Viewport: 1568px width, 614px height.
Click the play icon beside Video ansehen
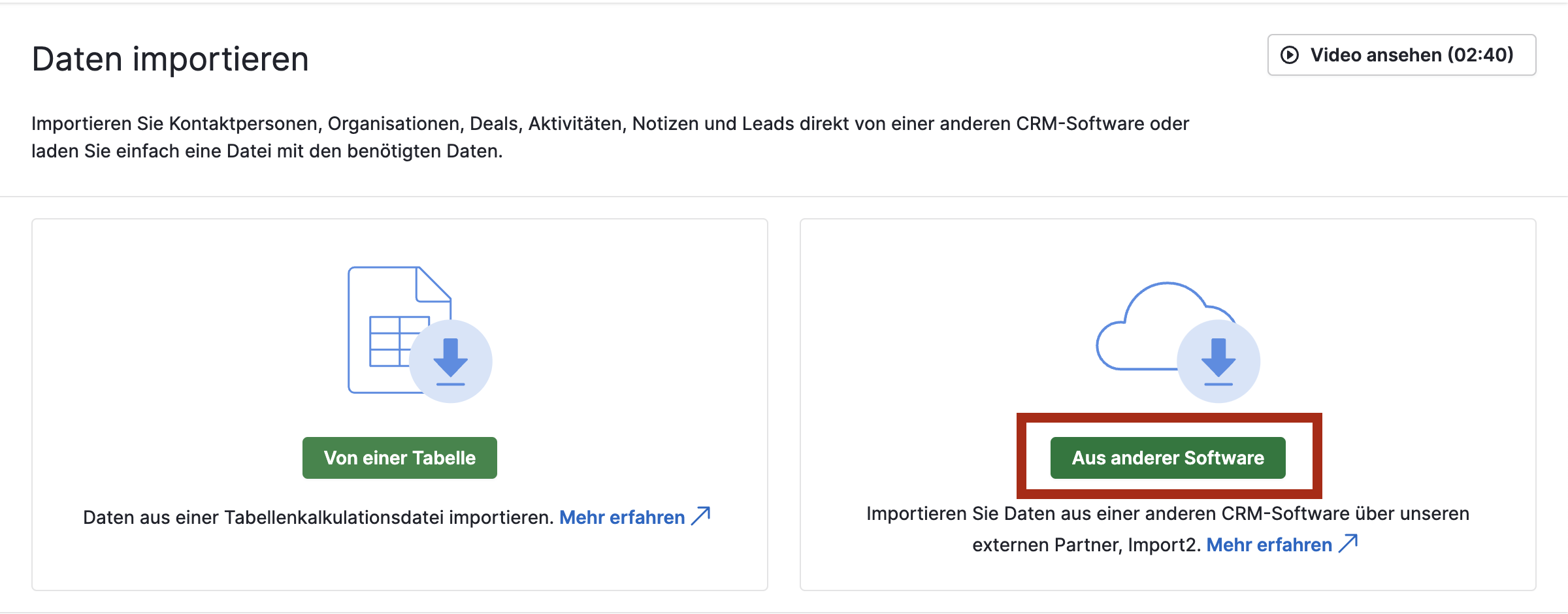tap(1290, 55)
